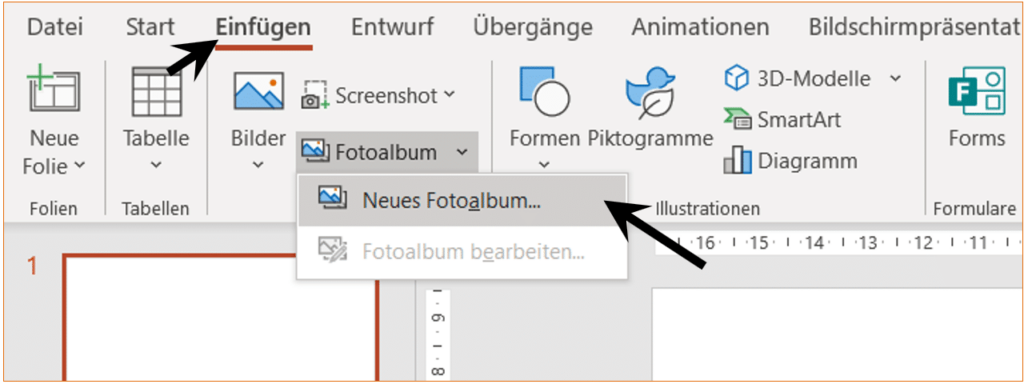The width and height of the screenshot is (1024, 384).
Task: Click the Forms icon
Action: click(976, 90)
